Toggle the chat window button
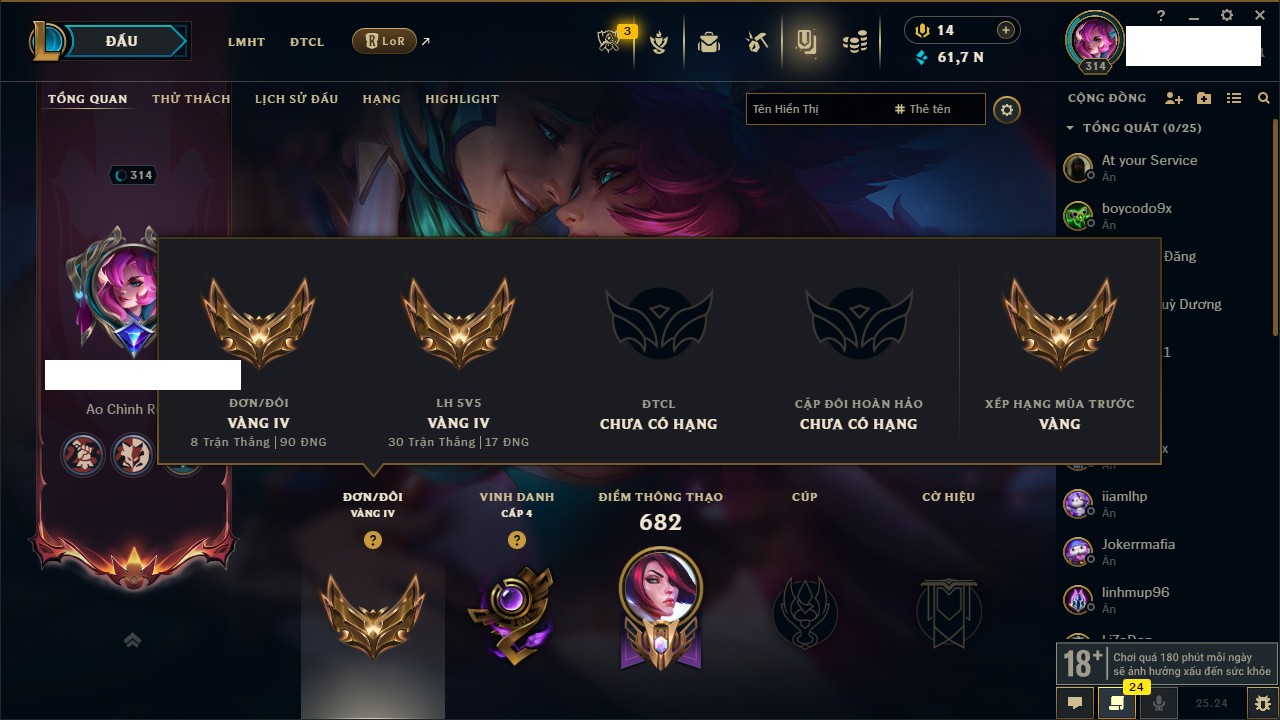Image resolution: width=1280 pixels, height=720 pixels. 1075,703
